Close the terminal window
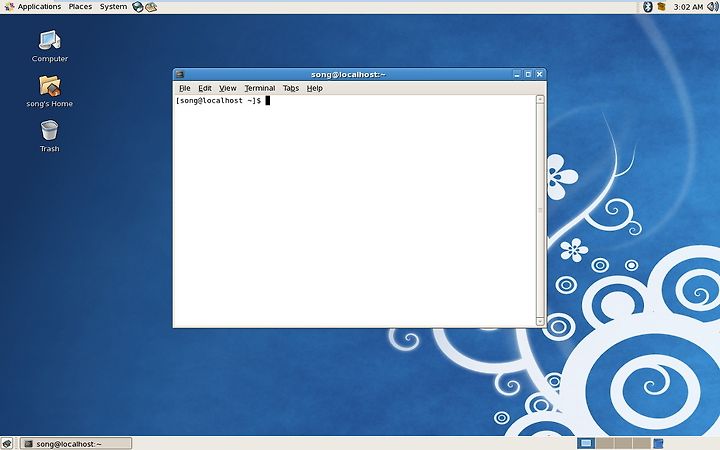720x450 pixels. point(540,74)
